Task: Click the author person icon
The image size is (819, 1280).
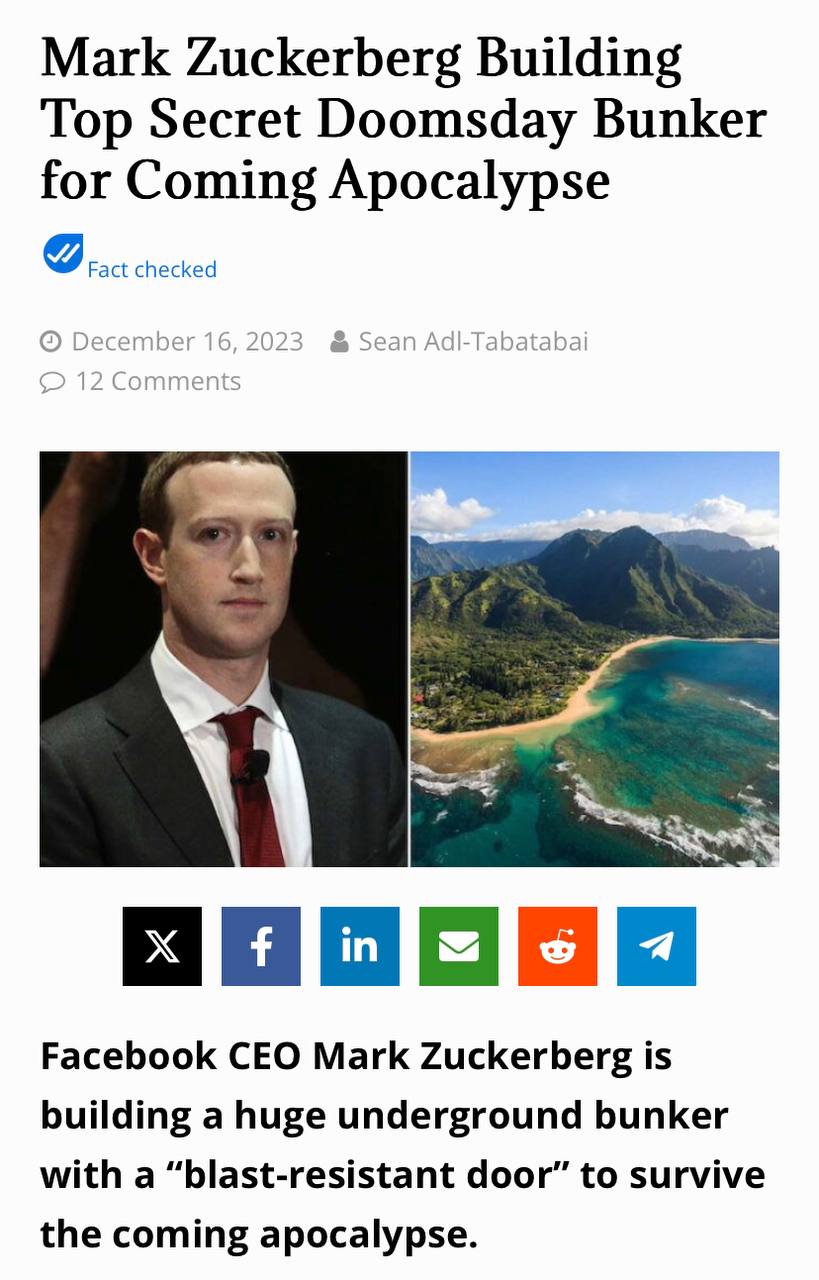Action: coord(339,342)
